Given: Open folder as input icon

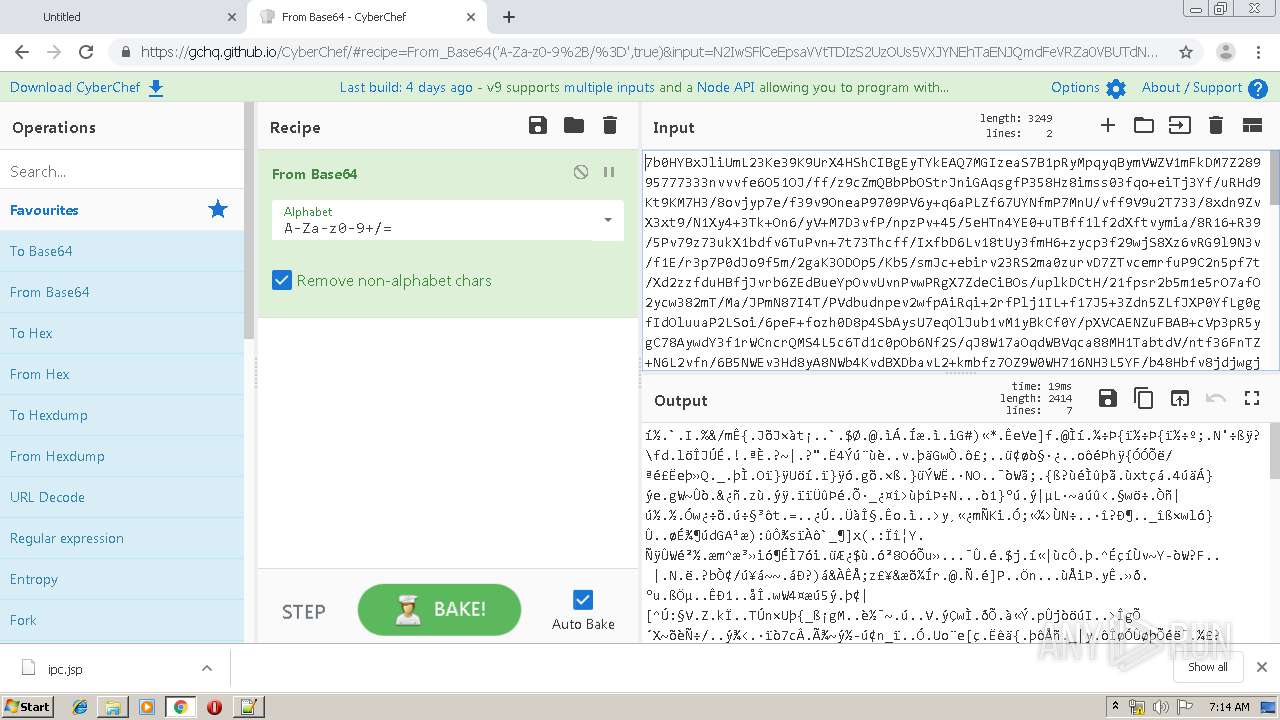Looking at the screenshot, I should (1143, 125).
